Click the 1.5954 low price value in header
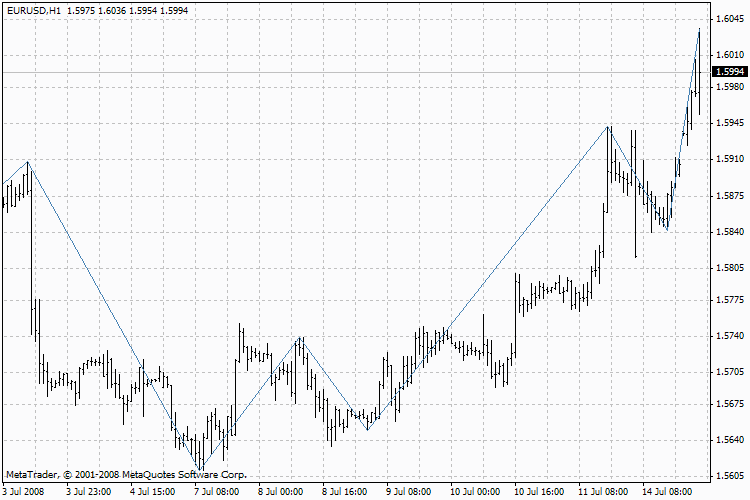This screenshot has height=500, width=750. click(x=143, y=11)
